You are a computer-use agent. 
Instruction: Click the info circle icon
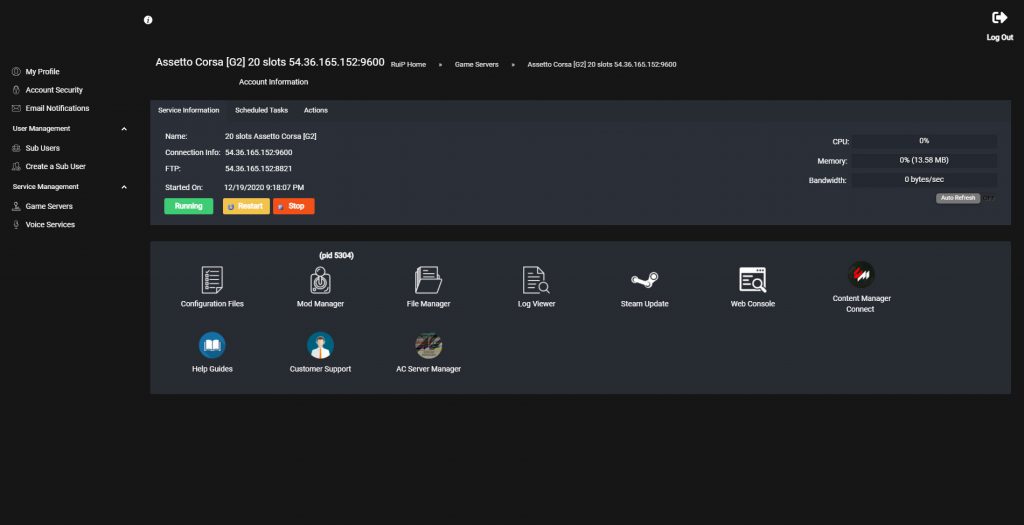tap(148, 20)
